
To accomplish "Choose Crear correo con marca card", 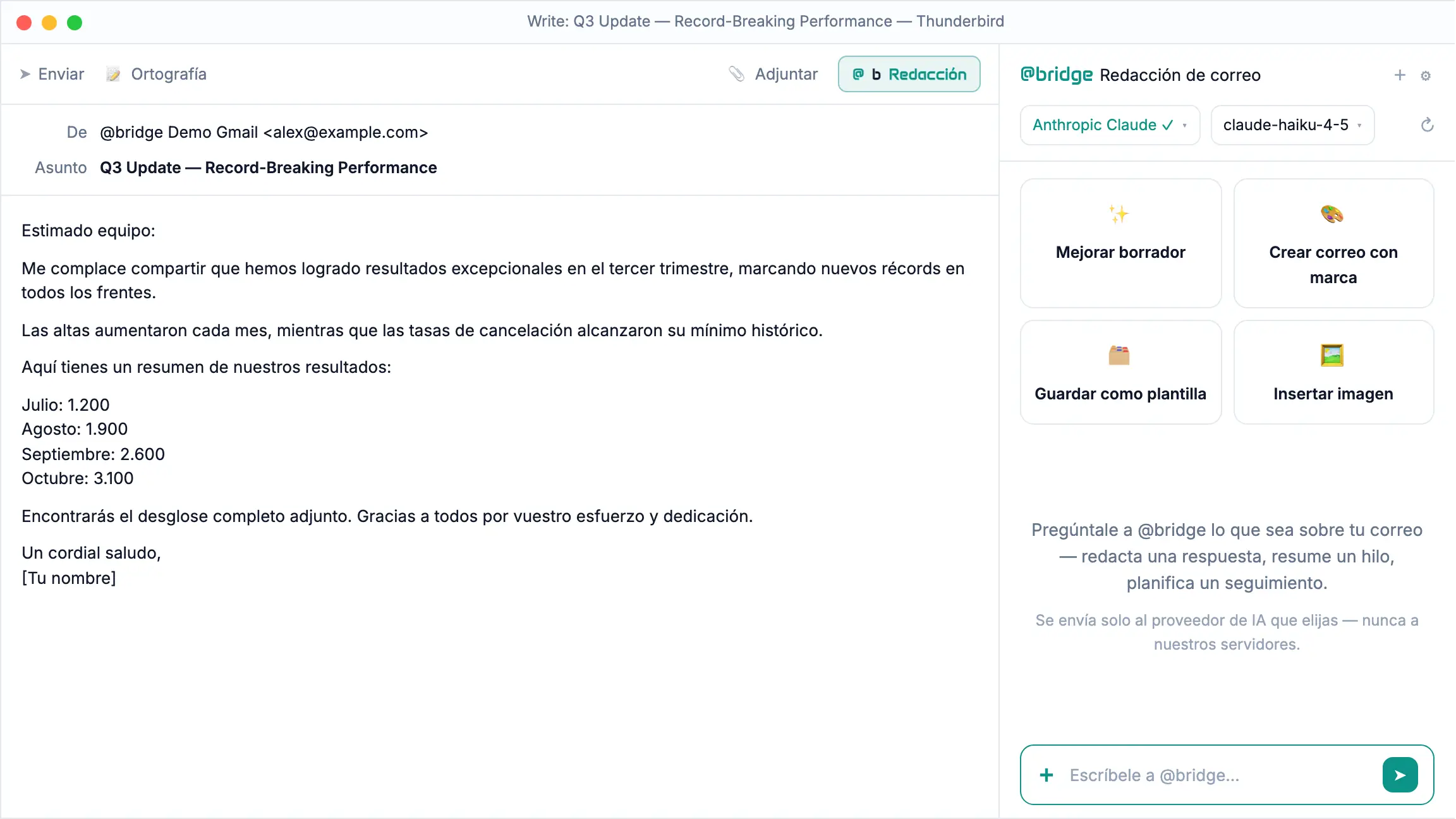I will click(1333, 243).
